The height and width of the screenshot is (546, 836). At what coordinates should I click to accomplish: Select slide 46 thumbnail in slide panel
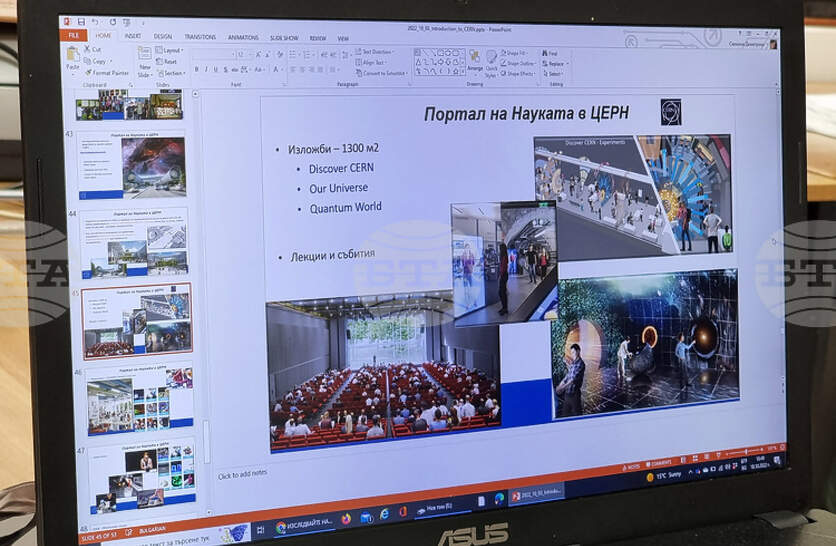pyautogui.click(x=139, y=399)
